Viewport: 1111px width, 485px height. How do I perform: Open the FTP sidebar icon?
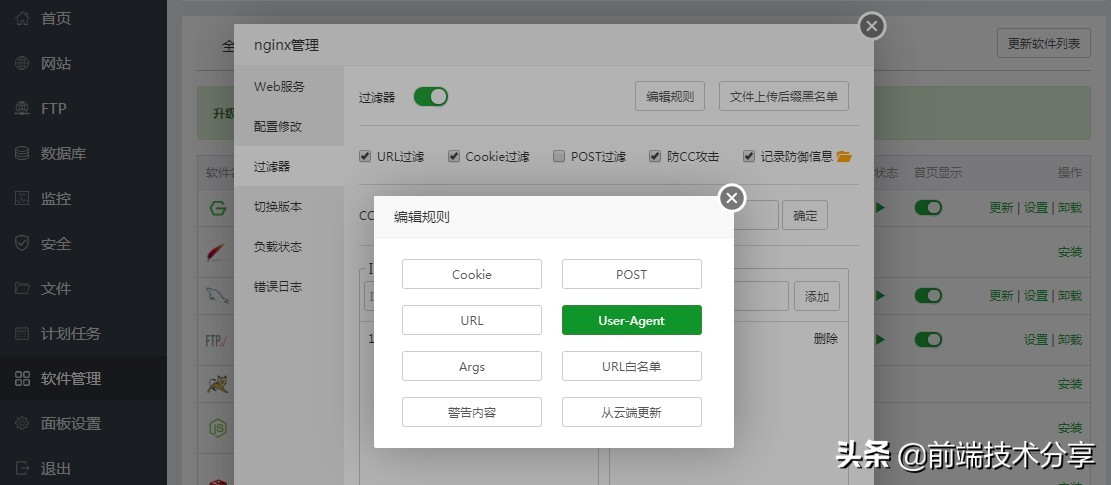click(22, 108)
